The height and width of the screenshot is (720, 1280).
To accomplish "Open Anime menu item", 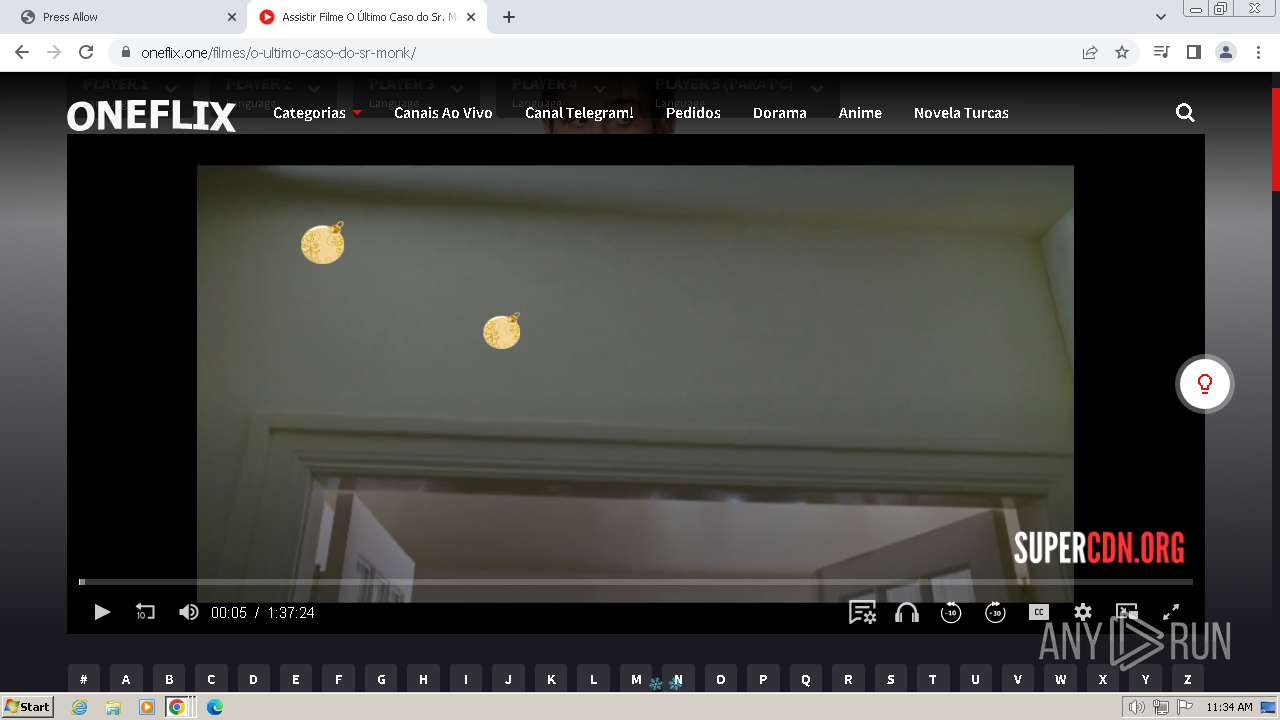I will pyautogui.click(x=860, y=113).
